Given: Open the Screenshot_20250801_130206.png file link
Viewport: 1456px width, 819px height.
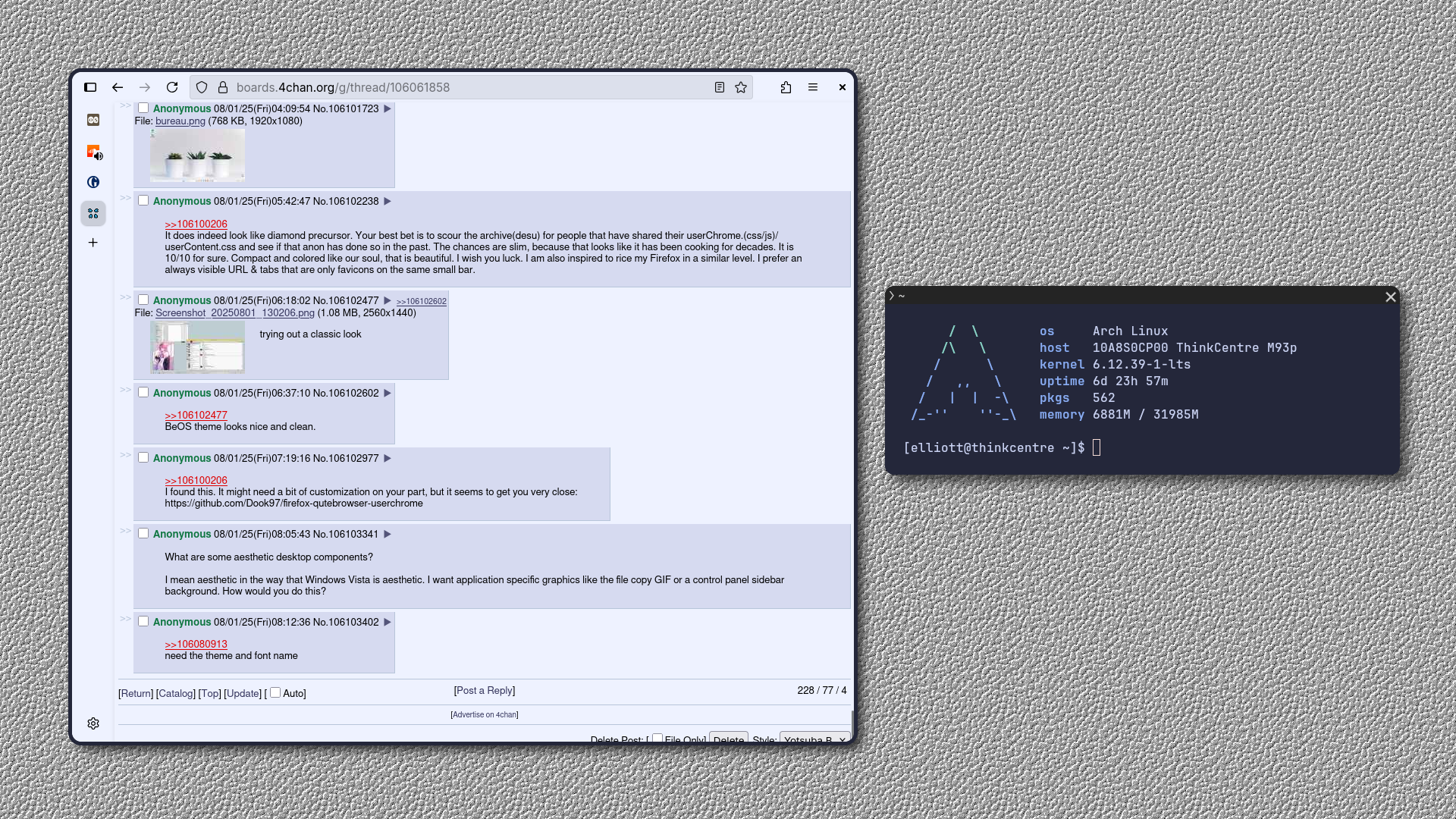Looking at the screenshot, I should coord(235,312).
